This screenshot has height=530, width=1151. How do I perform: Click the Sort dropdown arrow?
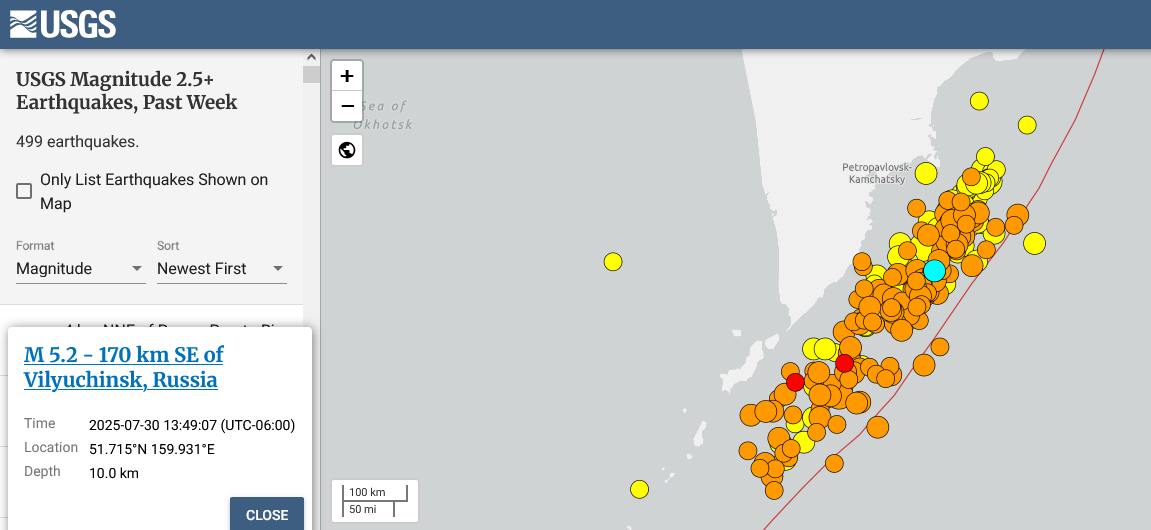(x=278, y=269)
